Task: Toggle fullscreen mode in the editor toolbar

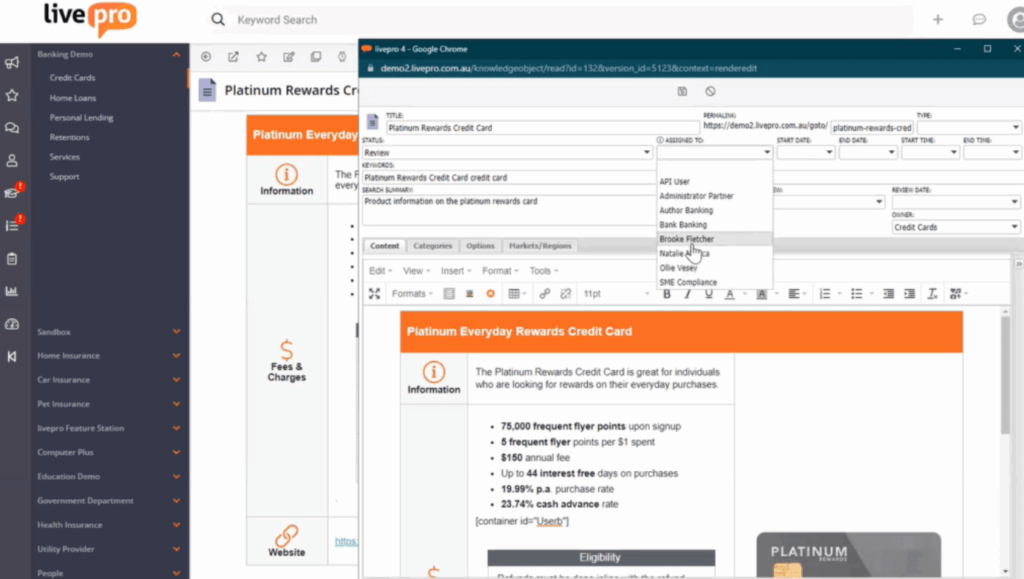Action: [375, 294]
